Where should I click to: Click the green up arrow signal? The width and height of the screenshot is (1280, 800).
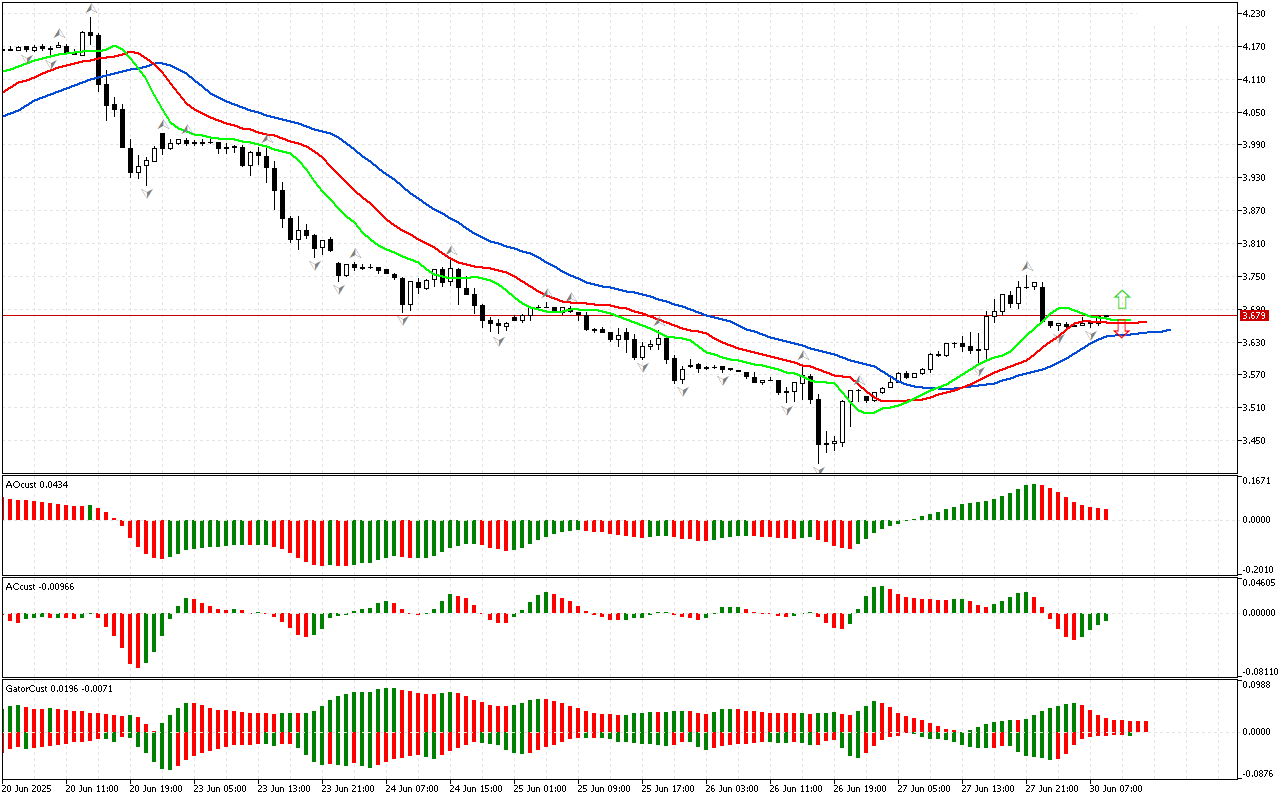point(1122,299)
